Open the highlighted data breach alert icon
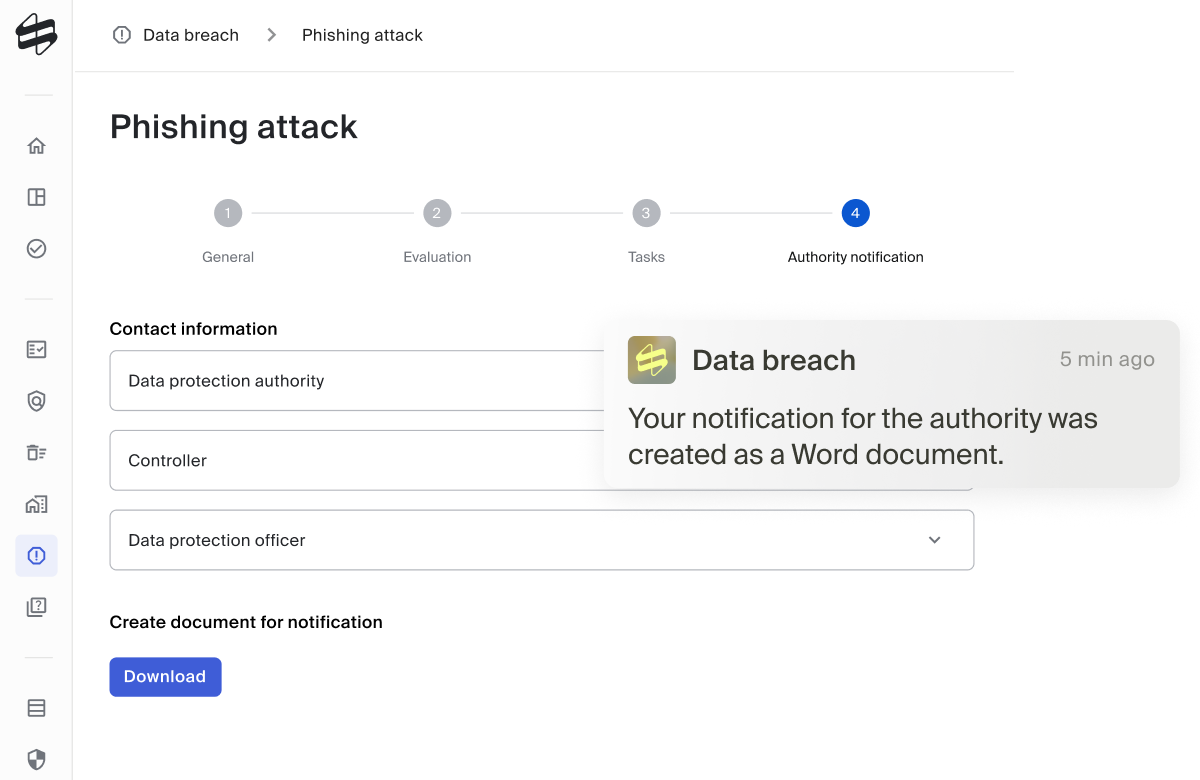Viewport: 1200px width, 780px height. [x=36, y=556]
